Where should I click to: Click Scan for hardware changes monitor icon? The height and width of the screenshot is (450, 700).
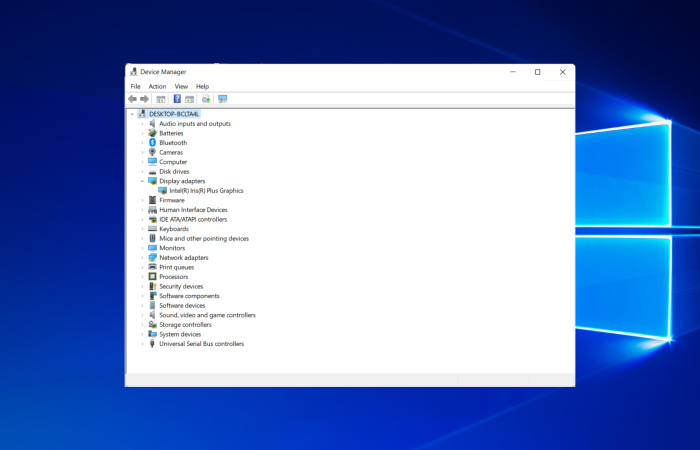223,99
